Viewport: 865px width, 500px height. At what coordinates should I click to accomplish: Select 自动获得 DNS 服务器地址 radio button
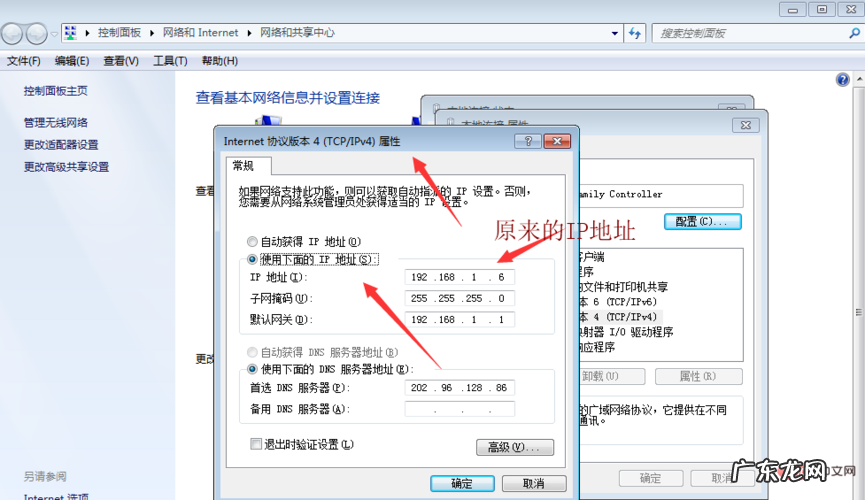coord(252,352)
